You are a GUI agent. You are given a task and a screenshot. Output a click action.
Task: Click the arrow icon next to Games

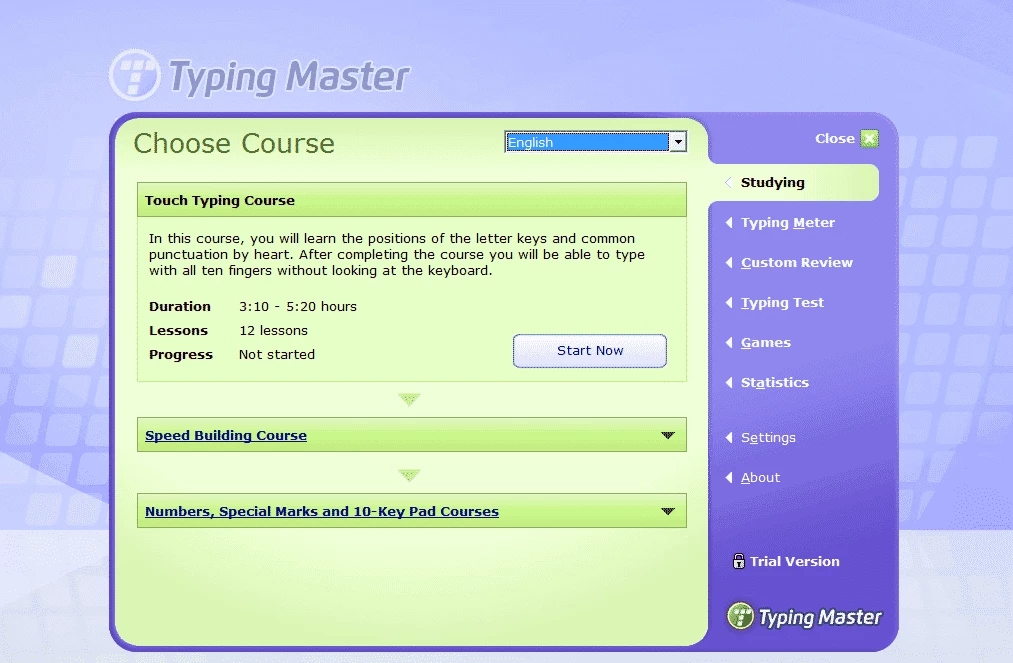click(x=729, y=343)
